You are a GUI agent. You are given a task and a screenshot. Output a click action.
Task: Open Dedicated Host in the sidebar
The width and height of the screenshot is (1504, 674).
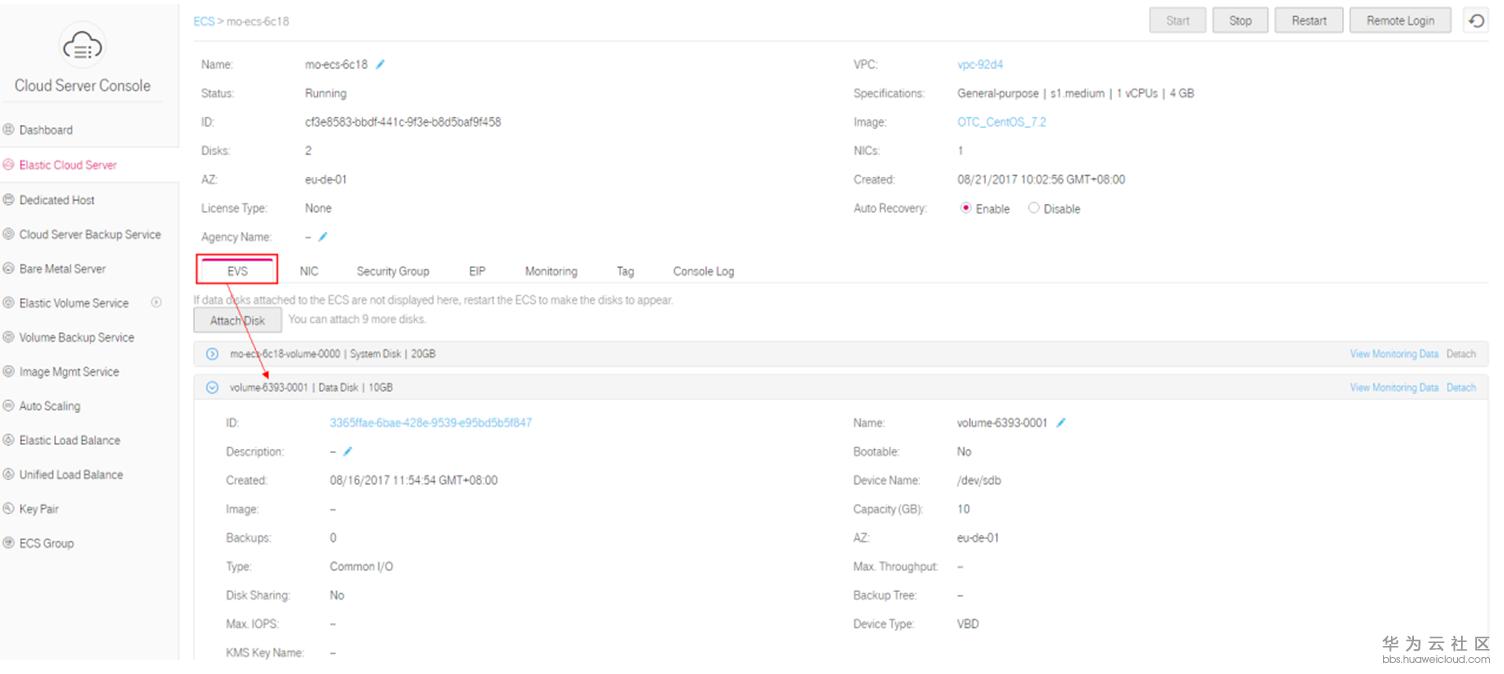point(57,200)
